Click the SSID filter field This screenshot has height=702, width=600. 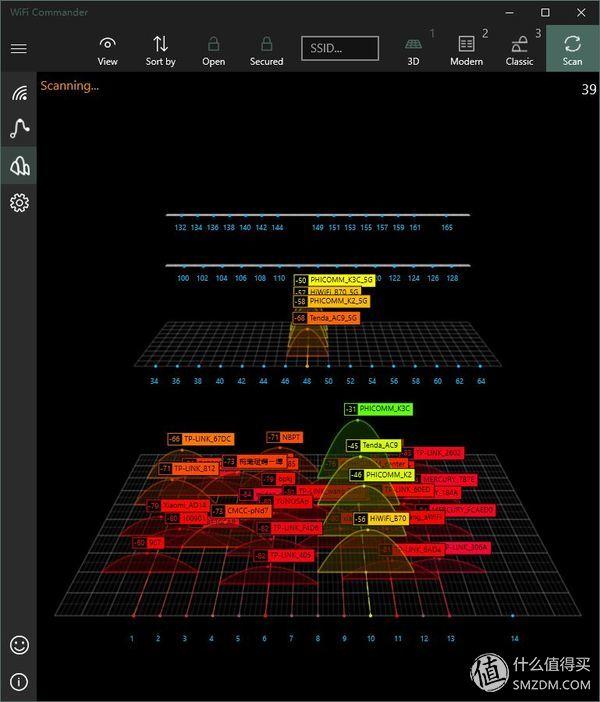click(x=340, y=48)
